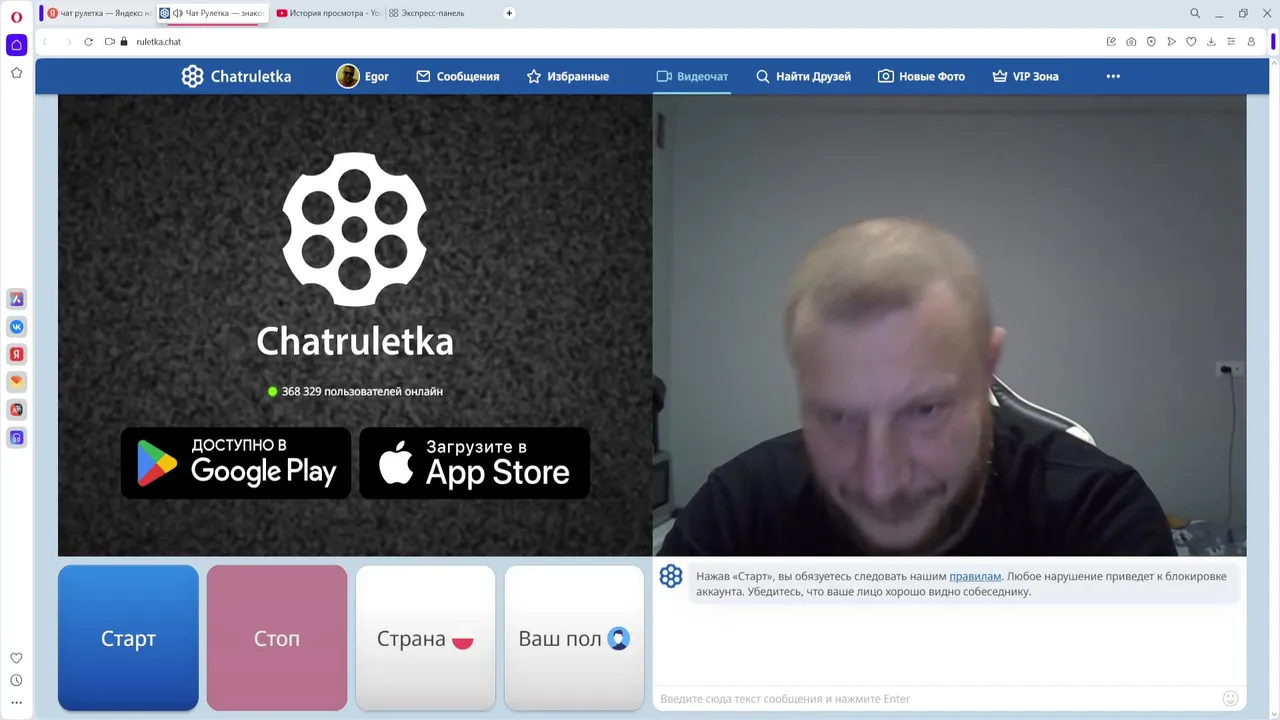Open browsing history clock icon
Image resolution: width=1280 pixels, height=720 pixels.
coord(16,680)
